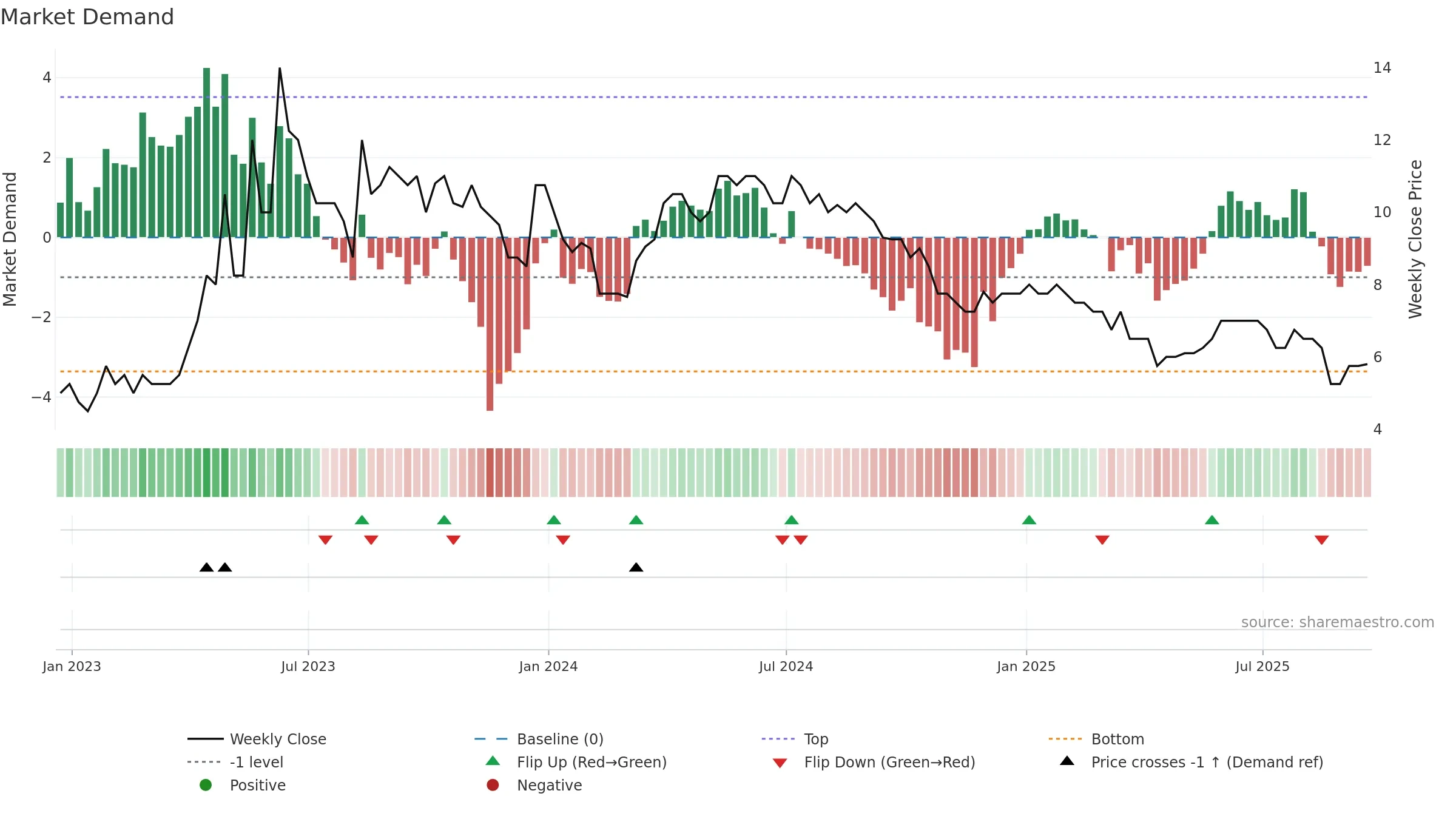This screenshot has width=1456, height=819.
Task: Click the -1 level legend entry
Action: click(x=235, y=762)
